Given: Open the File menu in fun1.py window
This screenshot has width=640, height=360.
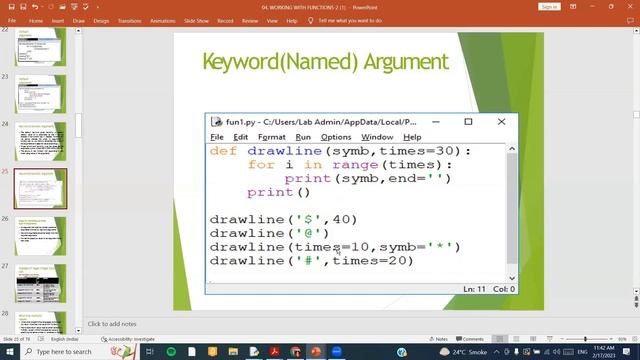Looking at the screenshot, I should (x=217, y=137).
